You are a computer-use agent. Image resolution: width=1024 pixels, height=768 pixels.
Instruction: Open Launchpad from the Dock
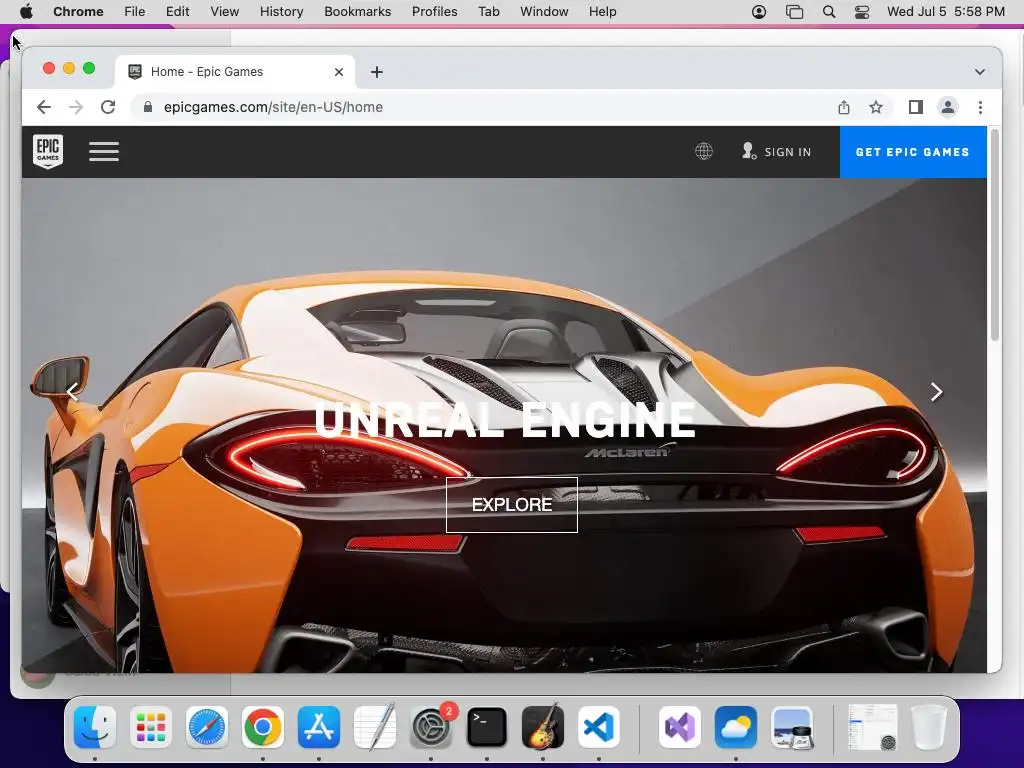tap(151, 728)
